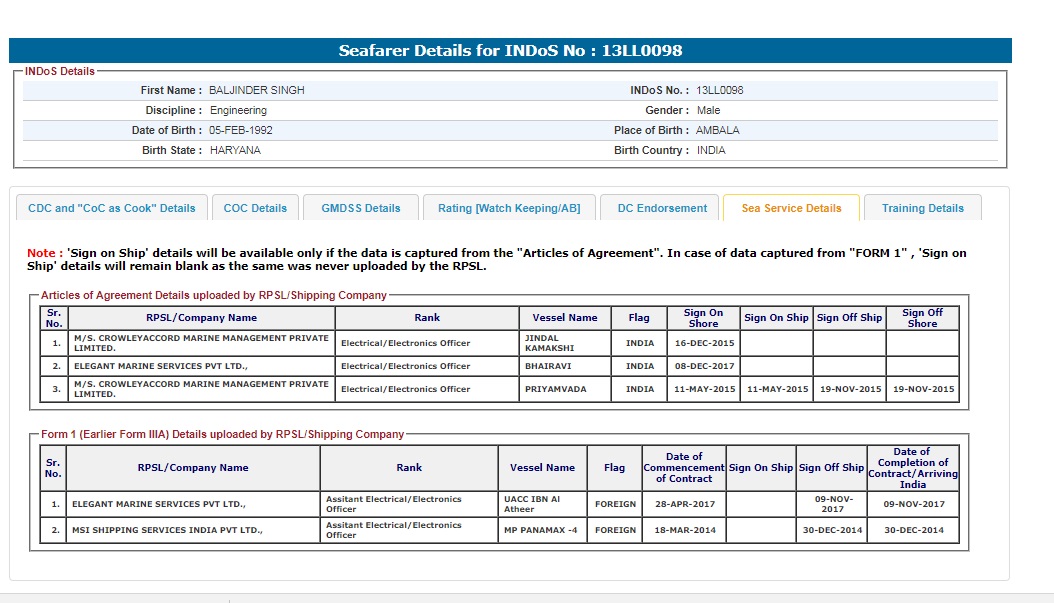
Task: Show the Training Details tab
Action: pyautogui.click(x=922, y=208)
